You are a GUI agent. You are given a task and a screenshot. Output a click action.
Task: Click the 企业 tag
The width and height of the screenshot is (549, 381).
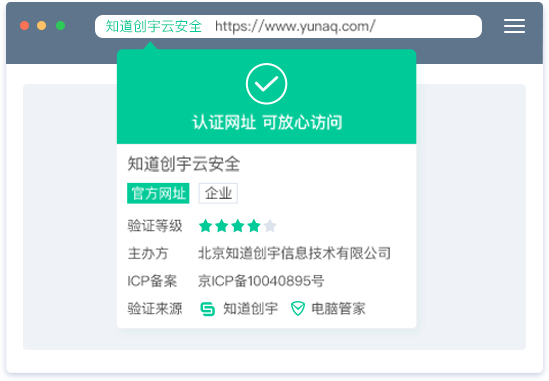coord(218,193)
